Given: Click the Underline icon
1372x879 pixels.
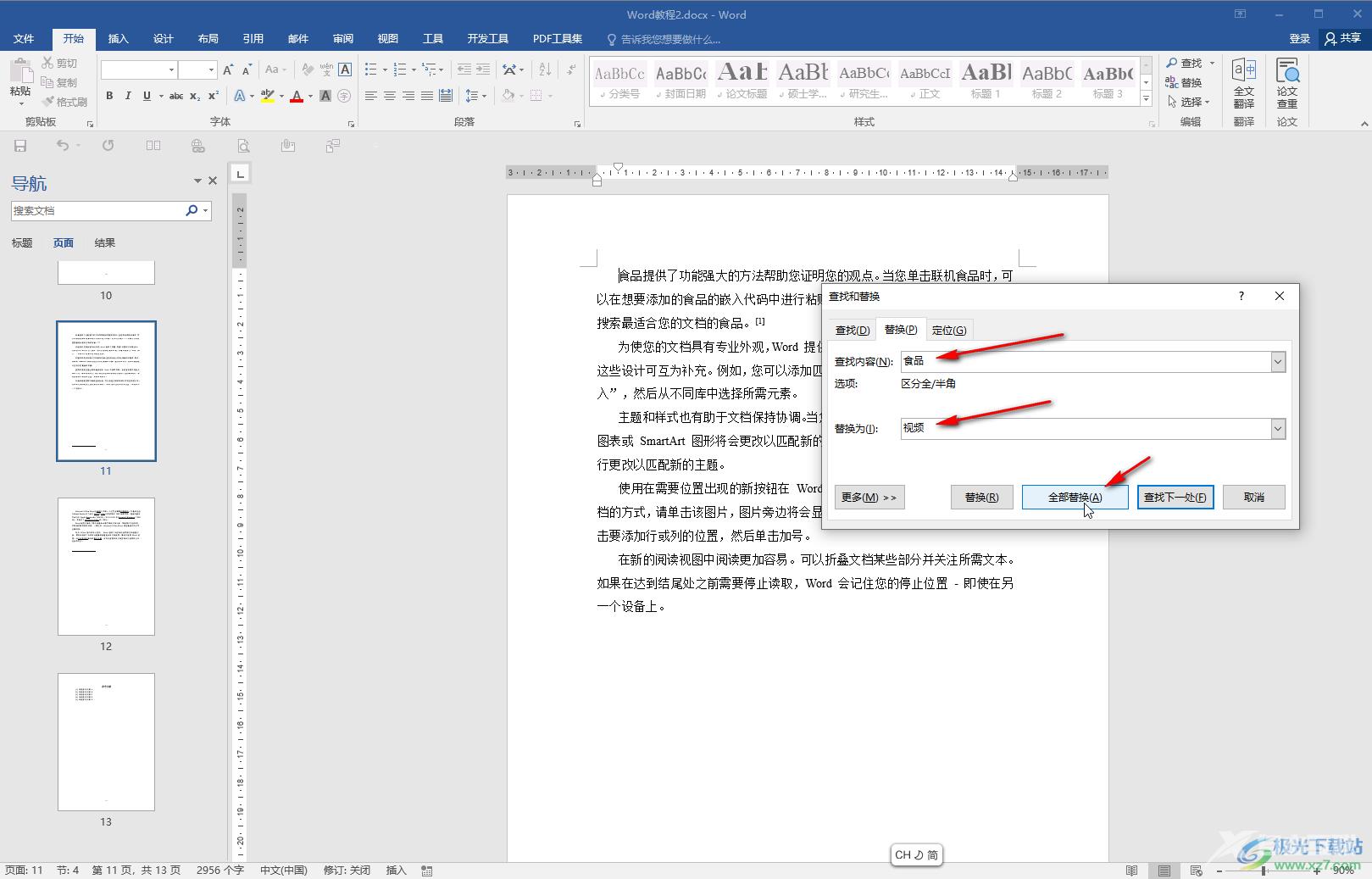Looking at the screenshot, I should point(147,96).
